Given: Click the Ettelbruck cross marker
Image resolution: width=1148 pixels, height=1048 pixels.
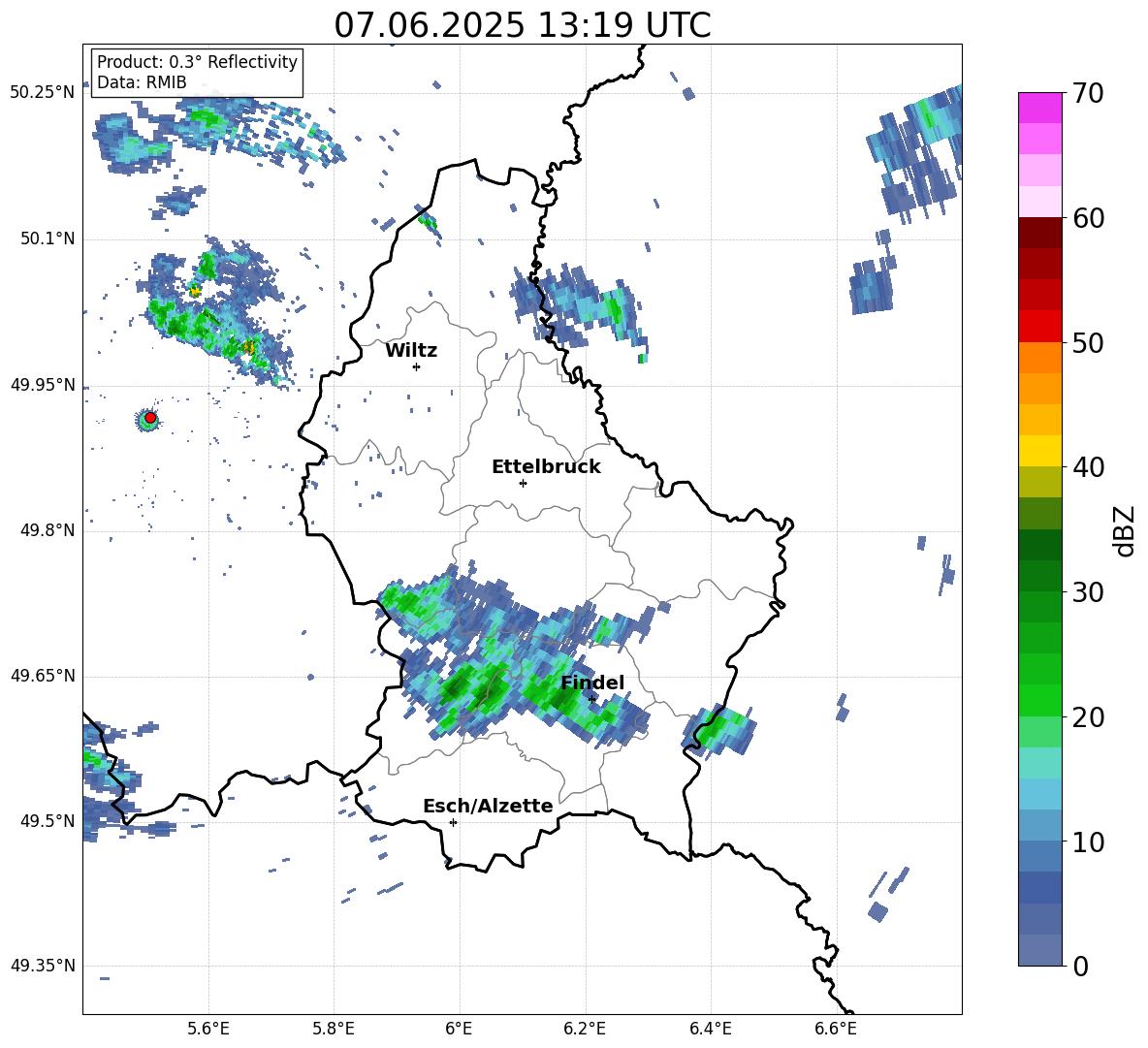Looking at the screenshot, I should click(x=523, y=483).
